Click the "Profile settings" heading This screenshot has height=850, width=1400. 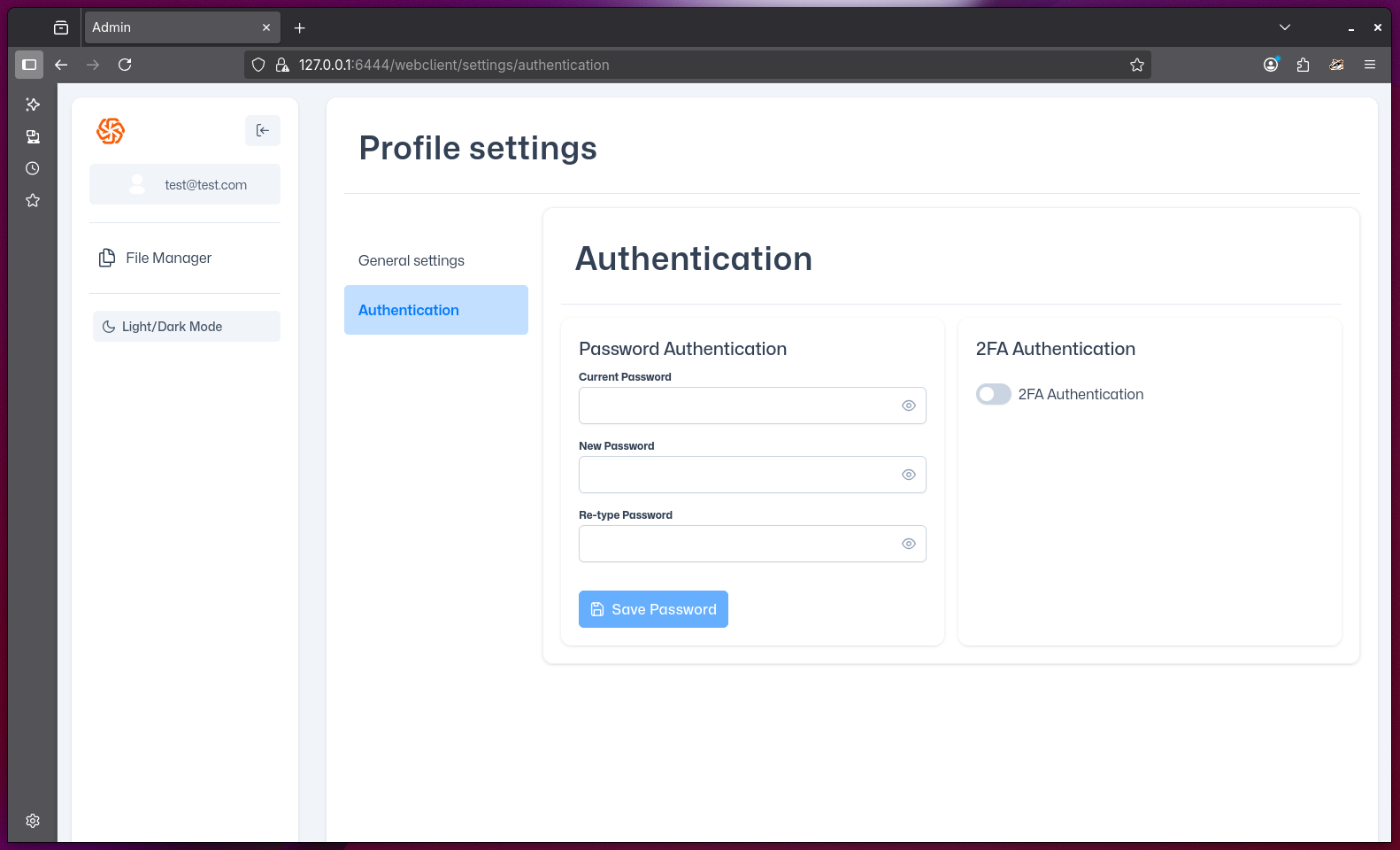(478, 148)
